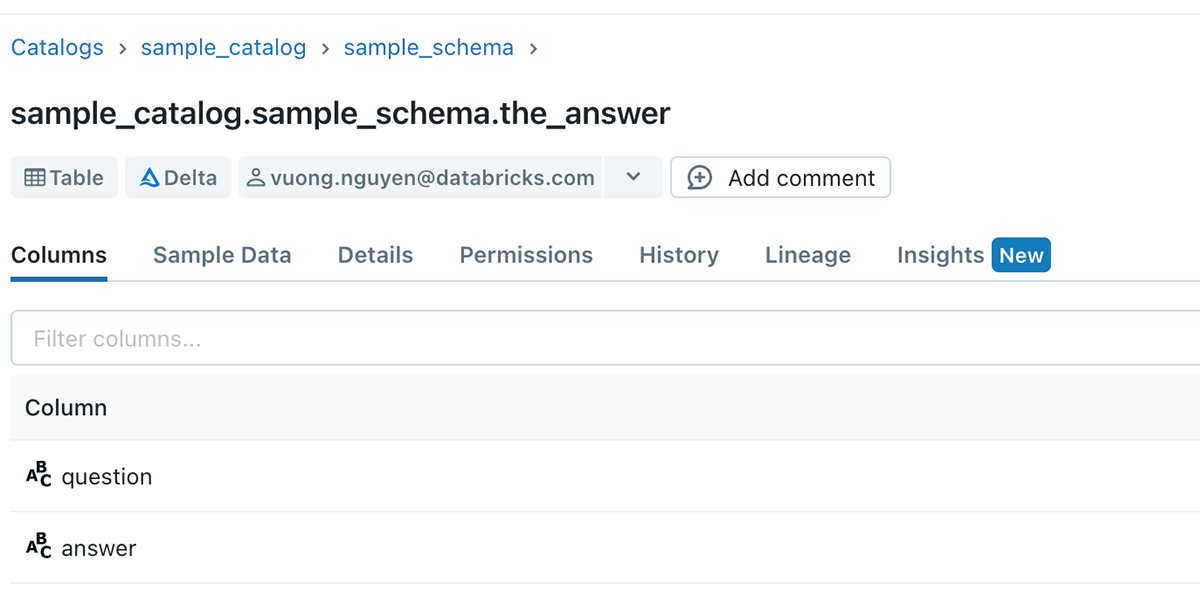This screenshot has height=590, width=1200.
Task: Click the chevron after sample_schema breadcrumb
Action: pos(534,48)
